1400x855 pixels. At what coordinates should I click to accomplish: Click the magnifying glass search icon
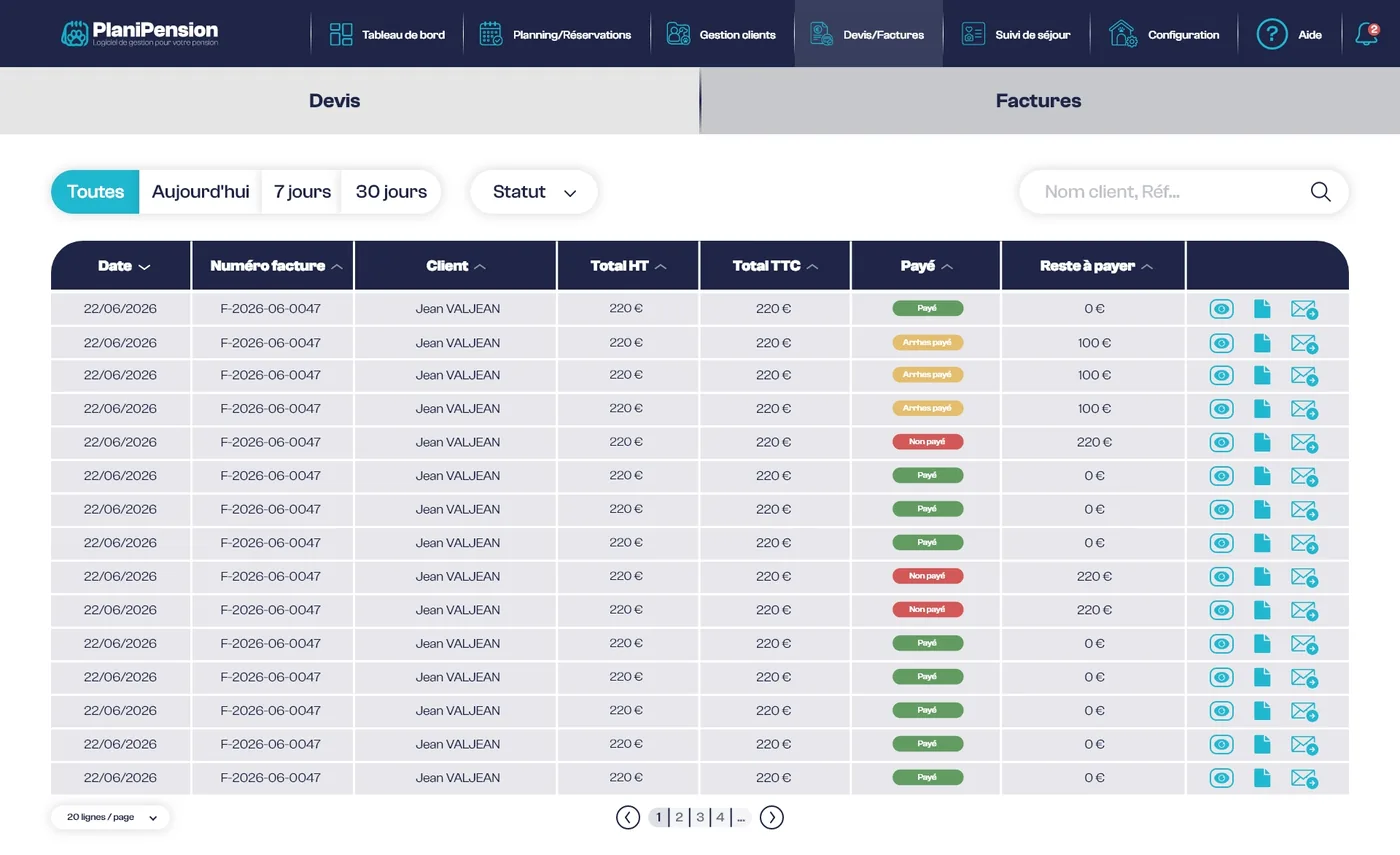(x=1321, y=192)
